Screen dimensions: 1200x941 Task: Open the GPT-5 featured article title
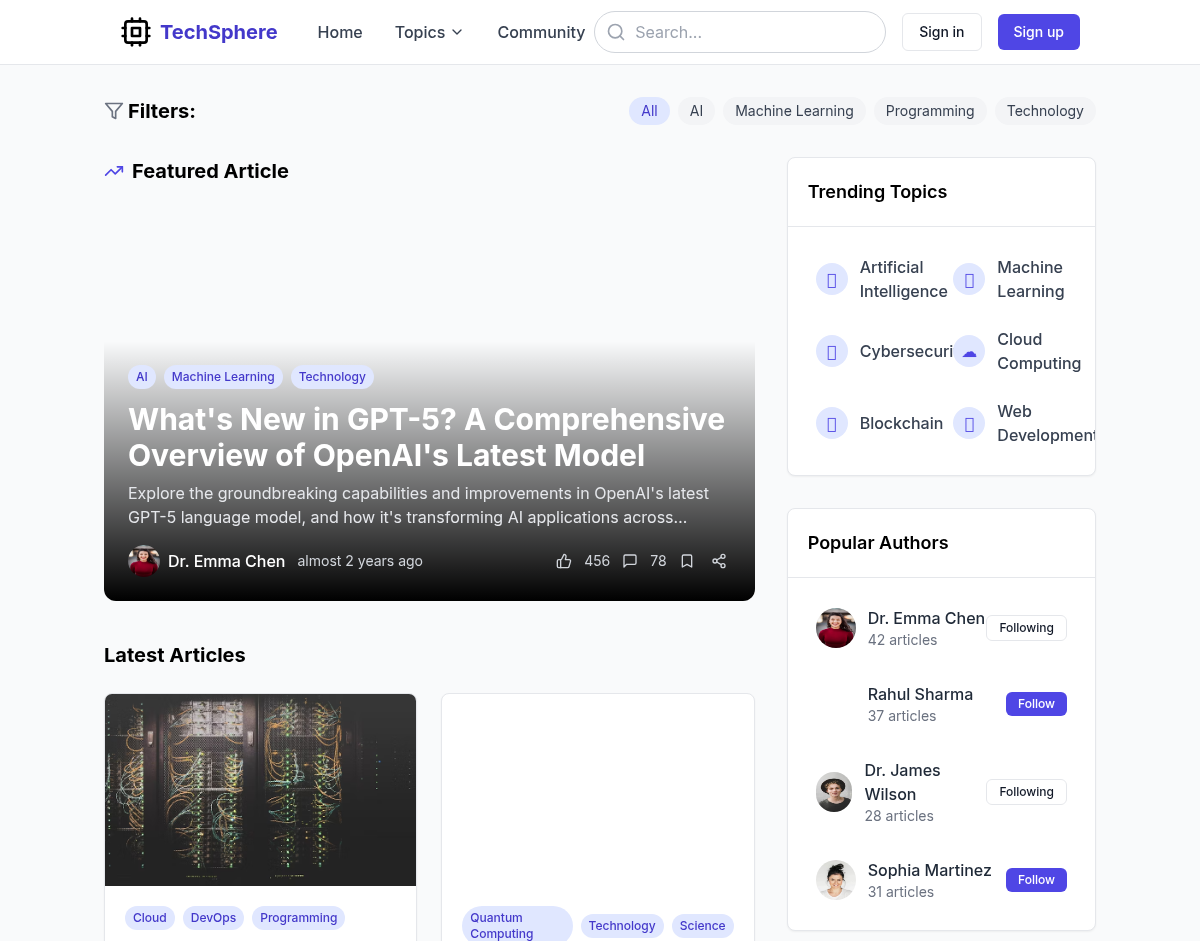(426, 437)
